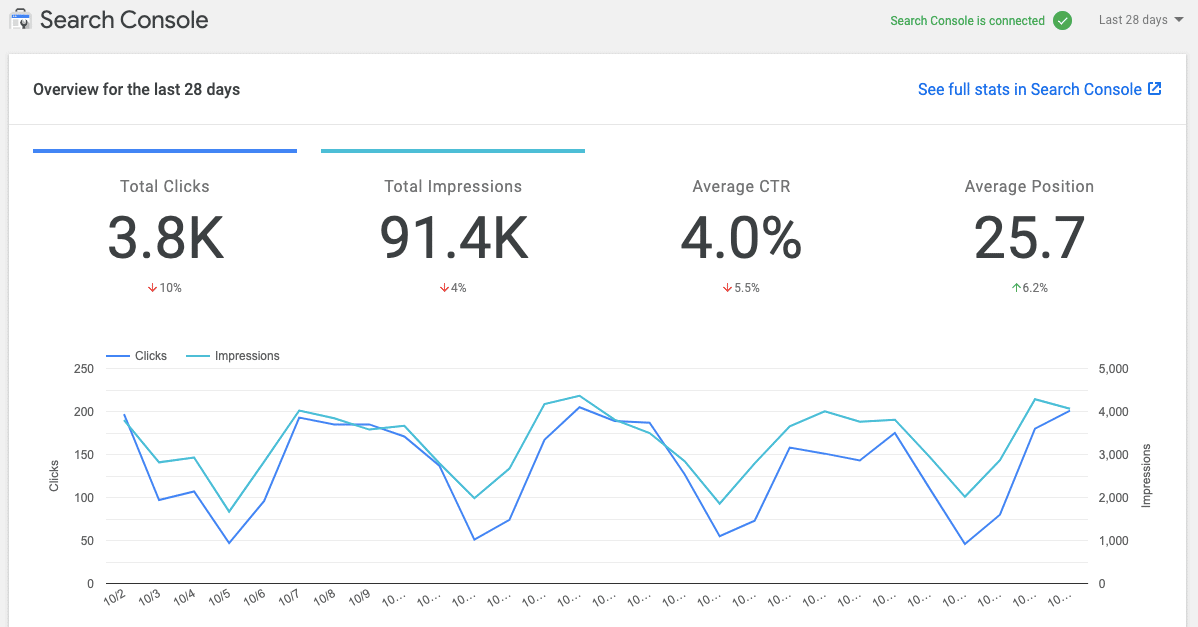This screenshot has height=627, width=1198.
Task: Click the 91.4K total impressions value
Action: [453, 238]
